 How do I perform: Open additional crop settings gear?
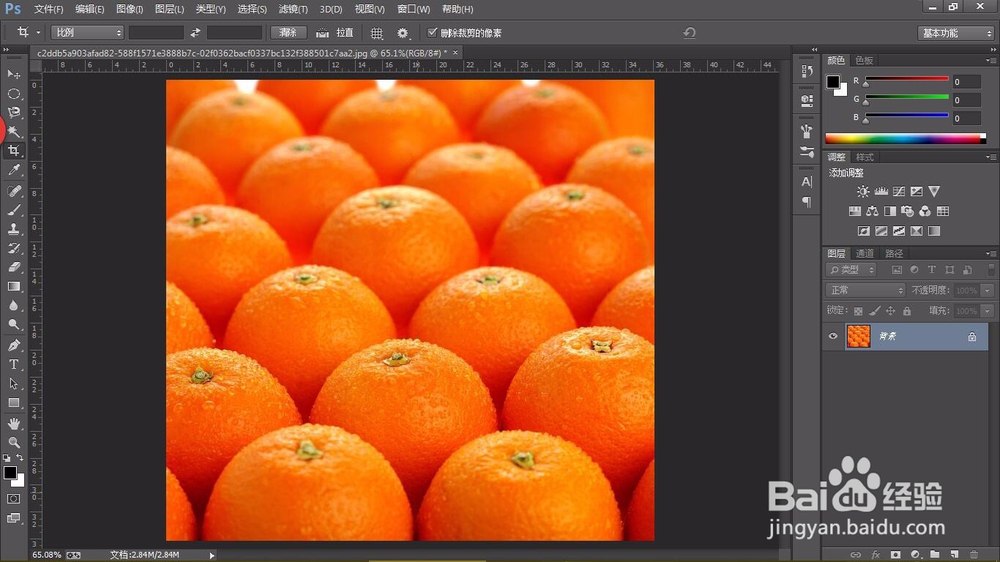[x=402, y=33]
